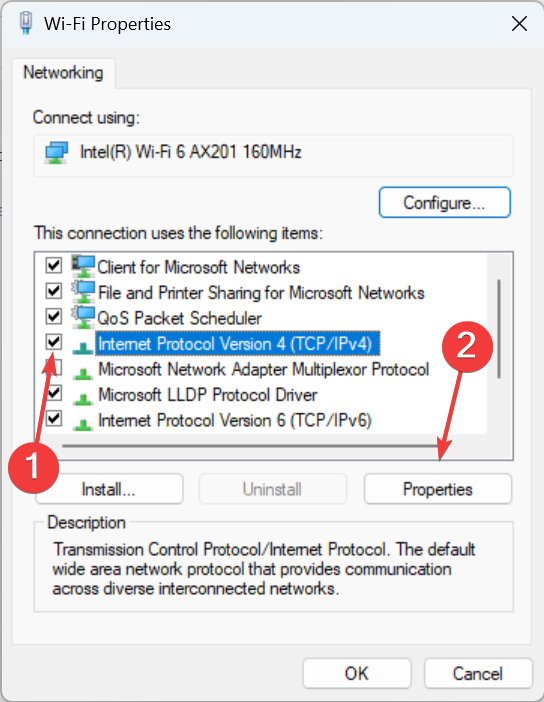Click the horizontal scrollbar below the items list
The height and width of the screenshot is (702, 544).
251,446
